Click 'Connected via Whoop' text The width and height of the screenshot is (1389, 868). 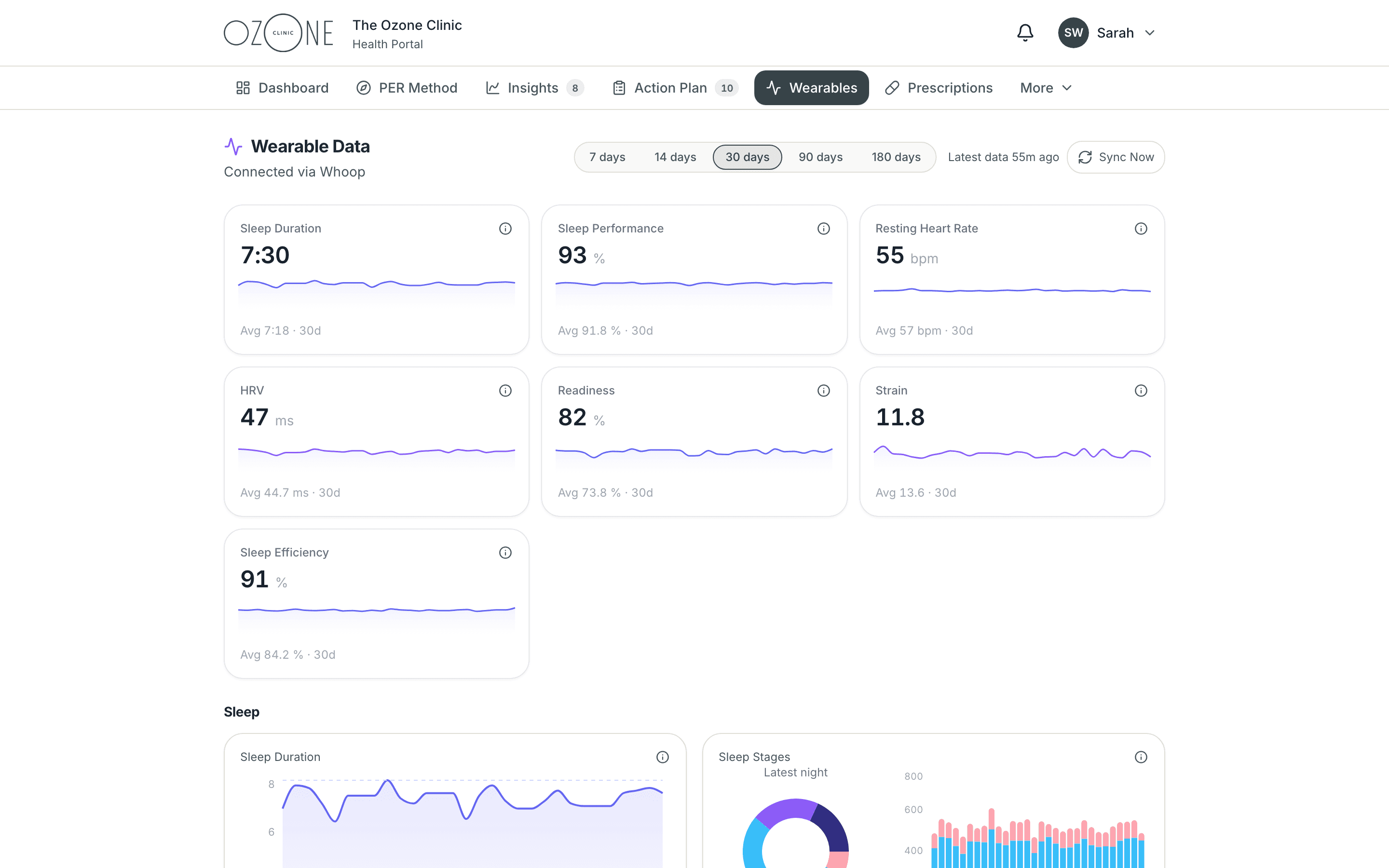[x=295, y=172]
